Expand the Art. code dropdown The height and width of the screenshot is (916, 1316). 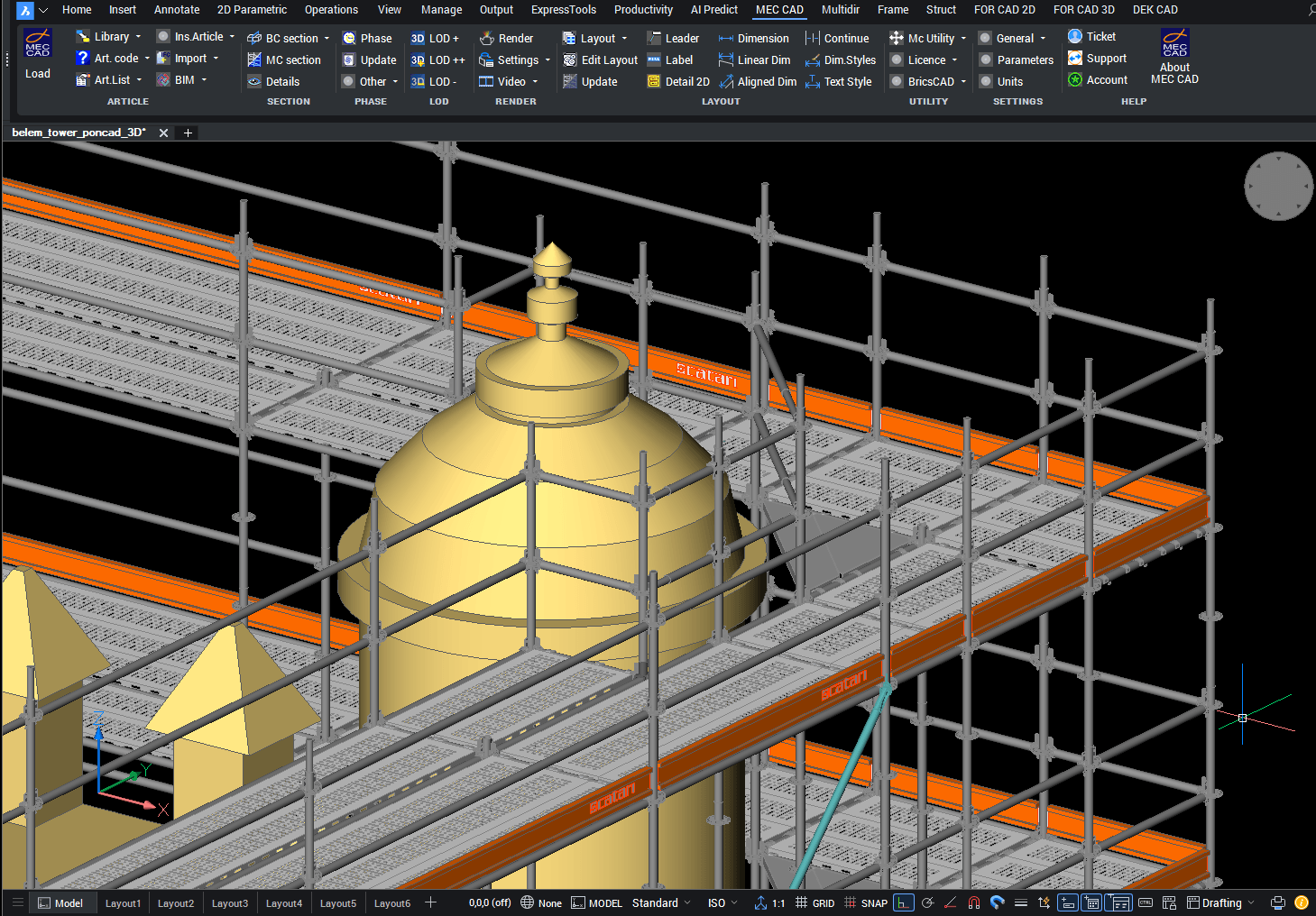point(147,59)
